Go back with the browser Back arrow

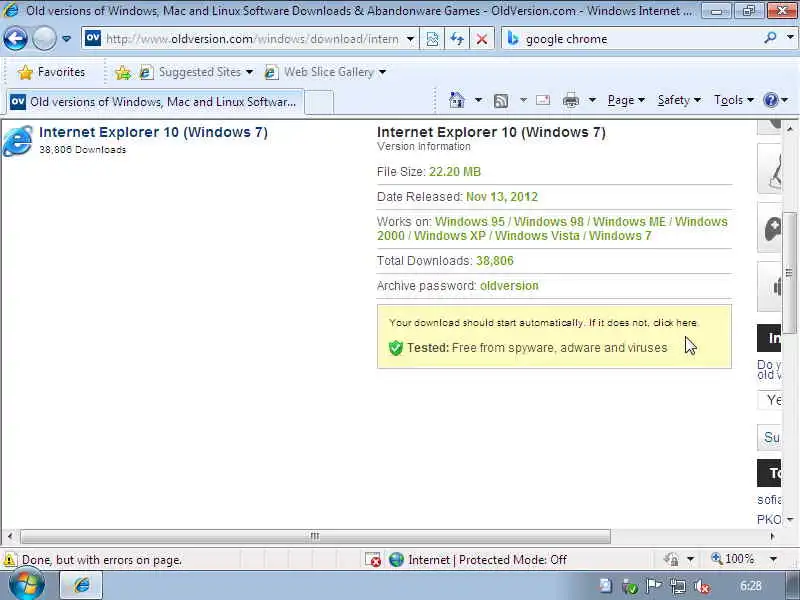coord(15,38)
